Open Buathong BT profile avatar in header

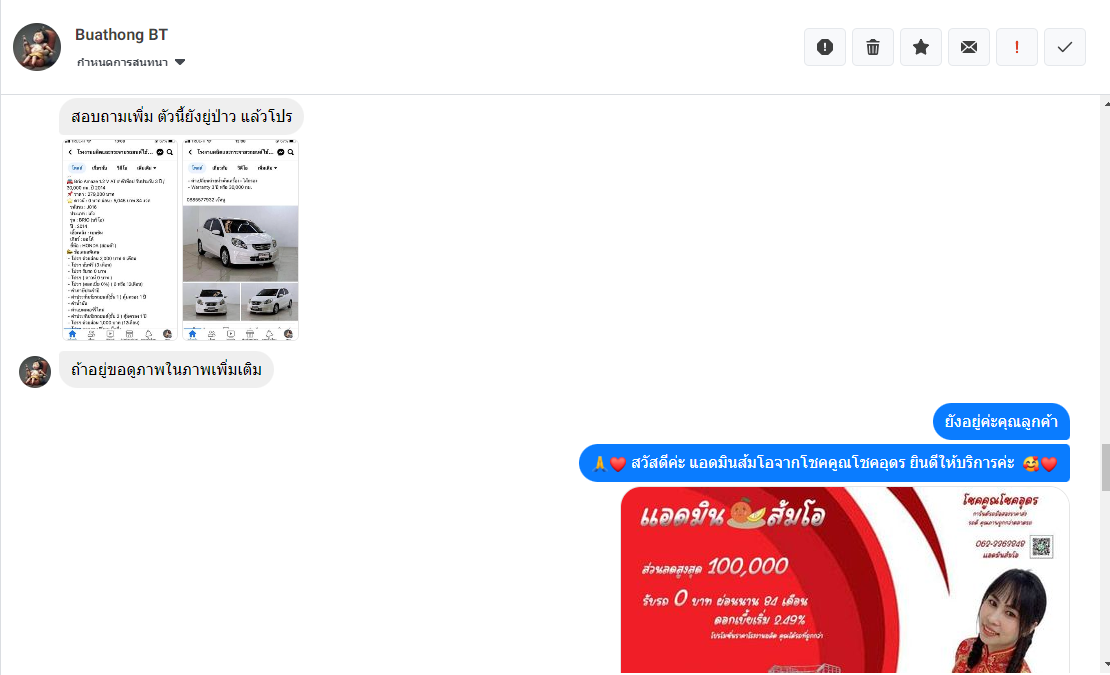[x=37, y=47]
